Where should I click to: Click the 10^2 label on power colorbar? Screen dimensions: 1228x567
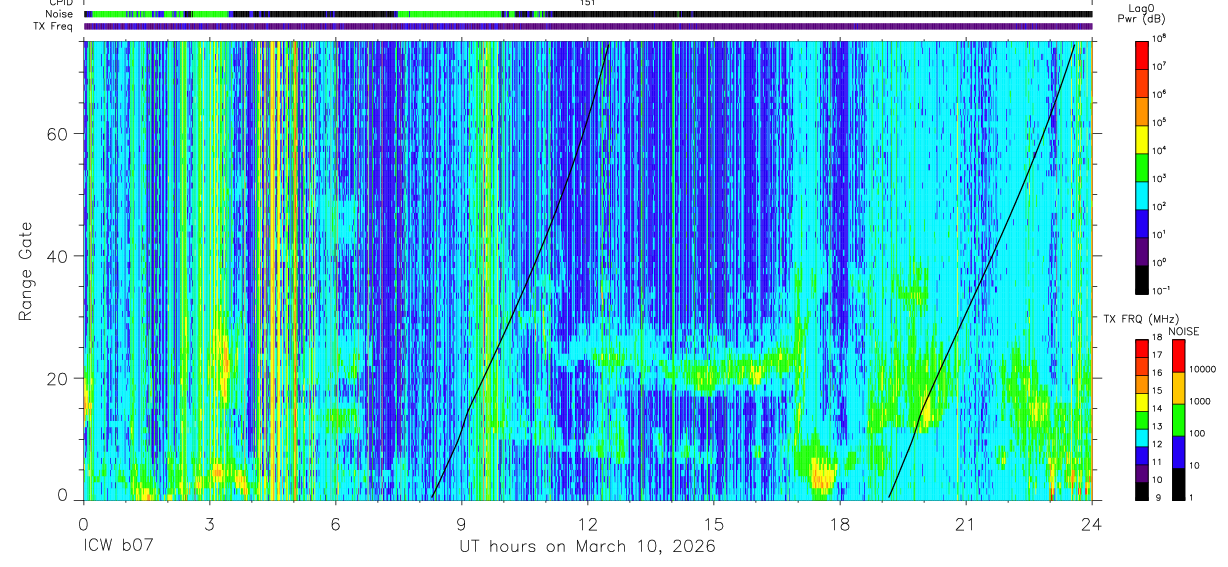1160,206
